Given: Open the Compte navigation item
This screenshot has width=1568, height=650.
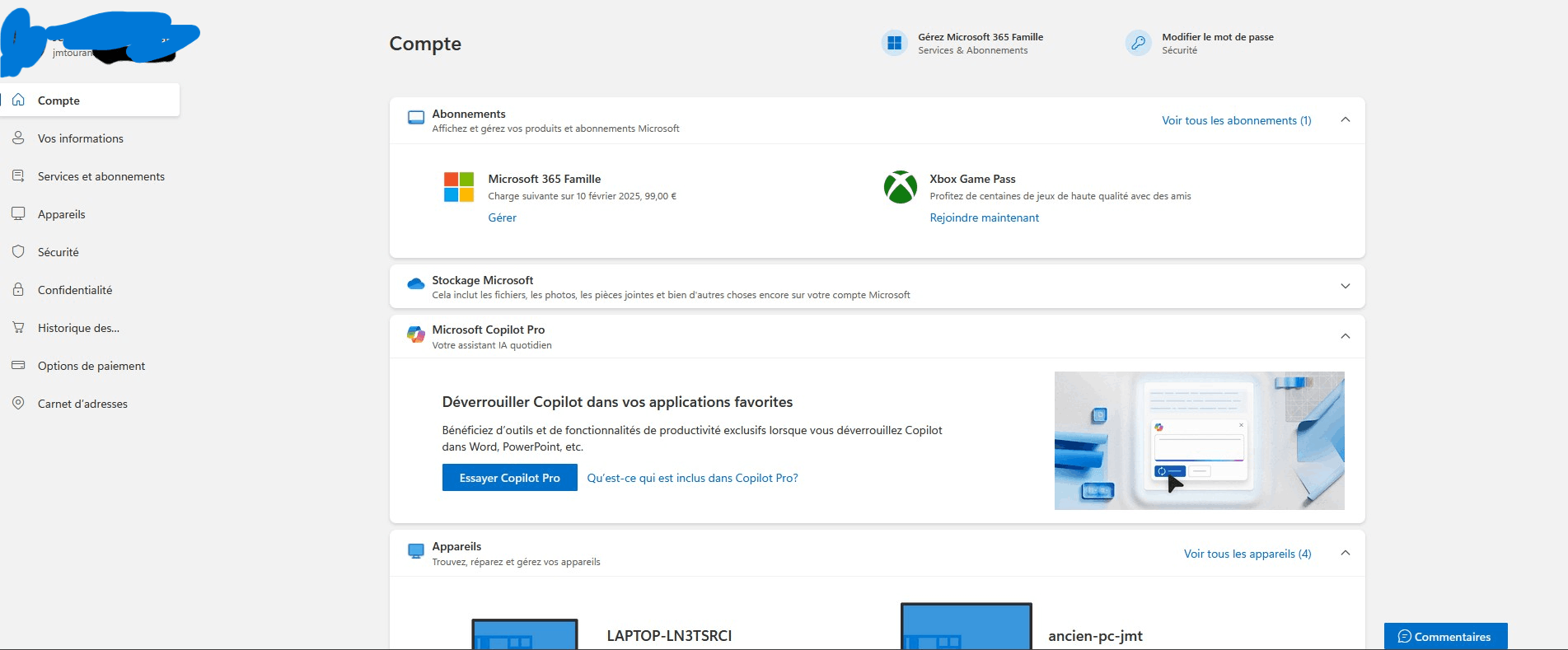Looking at the screenshot, I should (x=90, y=100).
